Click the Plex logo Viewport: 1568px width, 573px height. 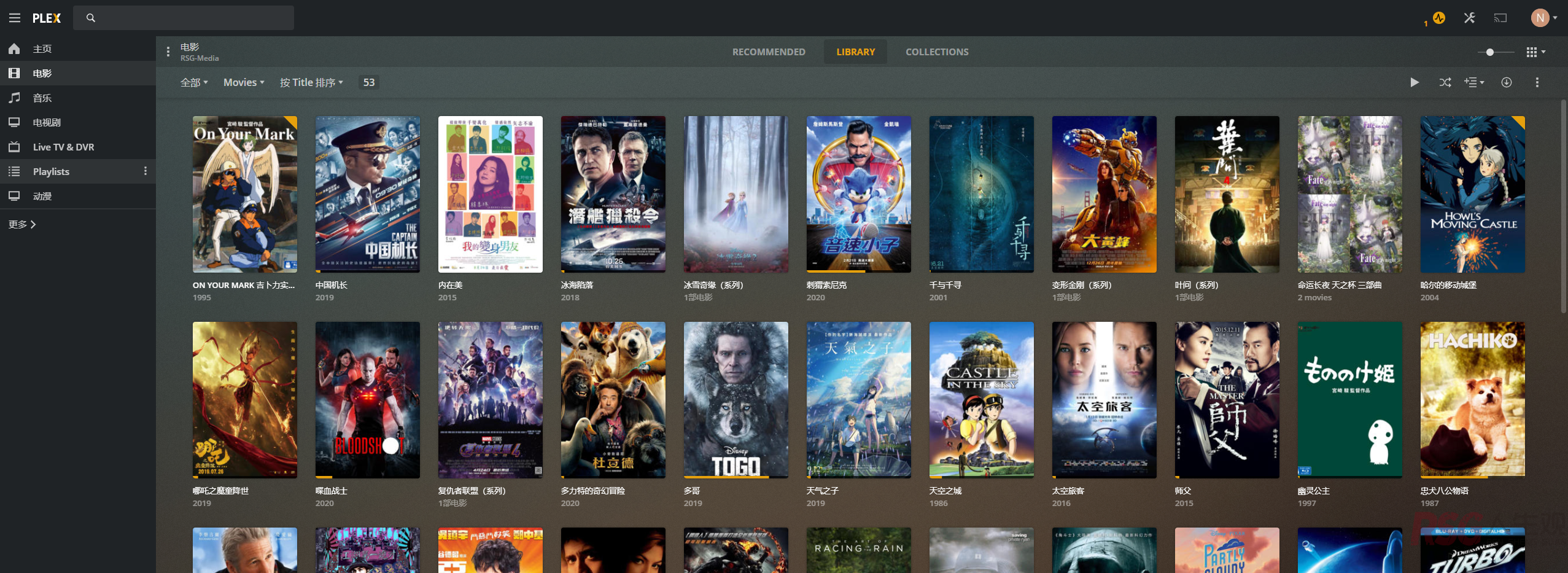(47, 18)
